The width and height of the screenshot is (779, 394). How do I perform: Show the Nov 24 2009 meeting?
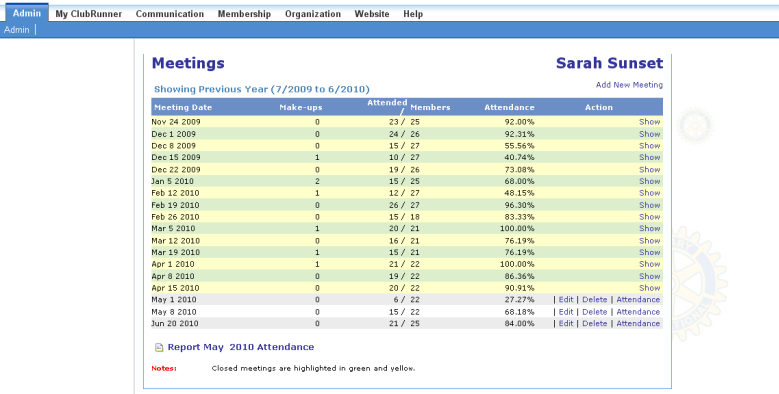point(650,122)
